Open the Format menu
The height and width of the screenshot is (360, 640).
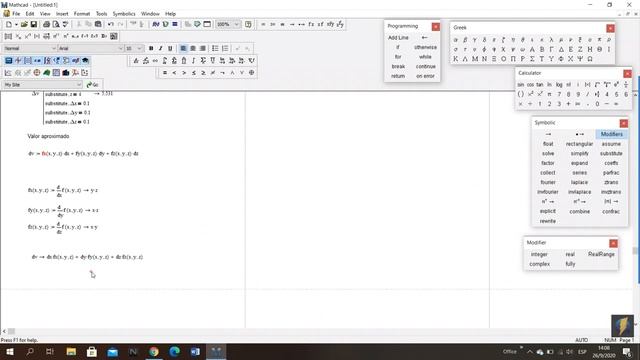coord(82,13)
